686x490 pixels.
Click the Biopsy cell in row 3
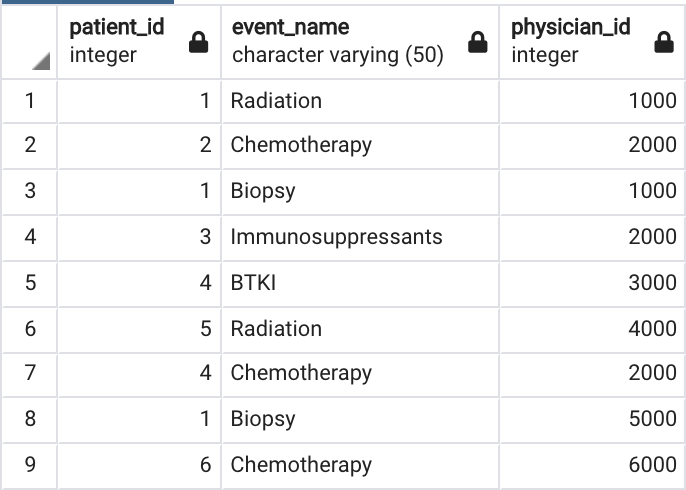[360, 192]
